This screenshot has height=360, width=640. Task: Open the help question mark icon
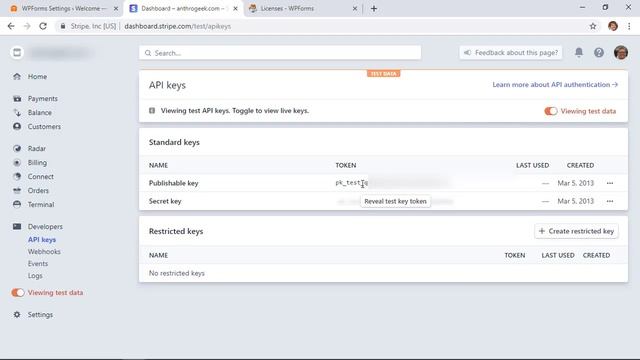point(599,53)
